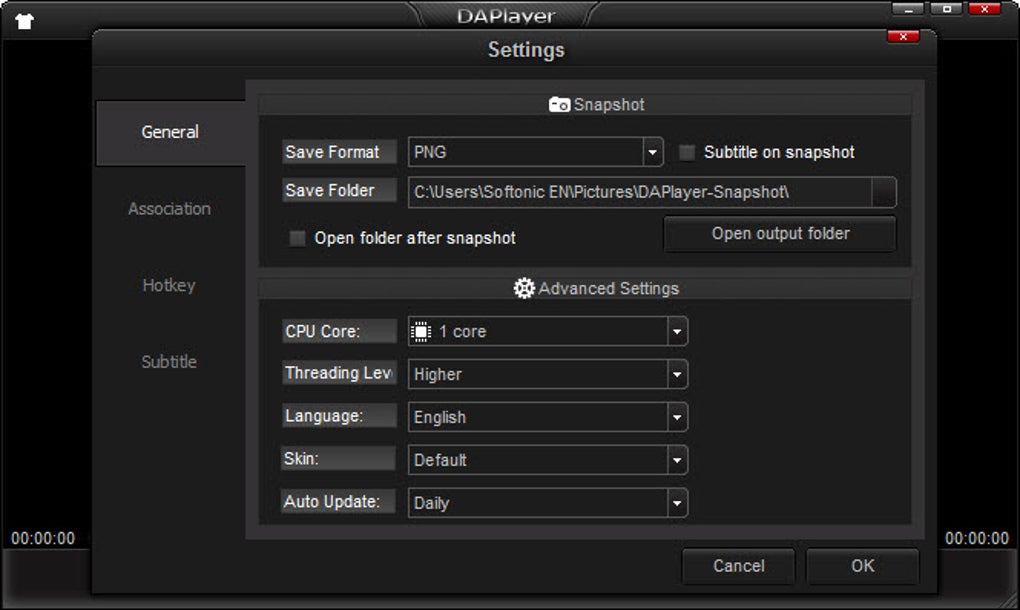Screen dimensions: 1020x610
Task: Enable Subtitle on snapshot checkbox
Action: coord(687,152)
